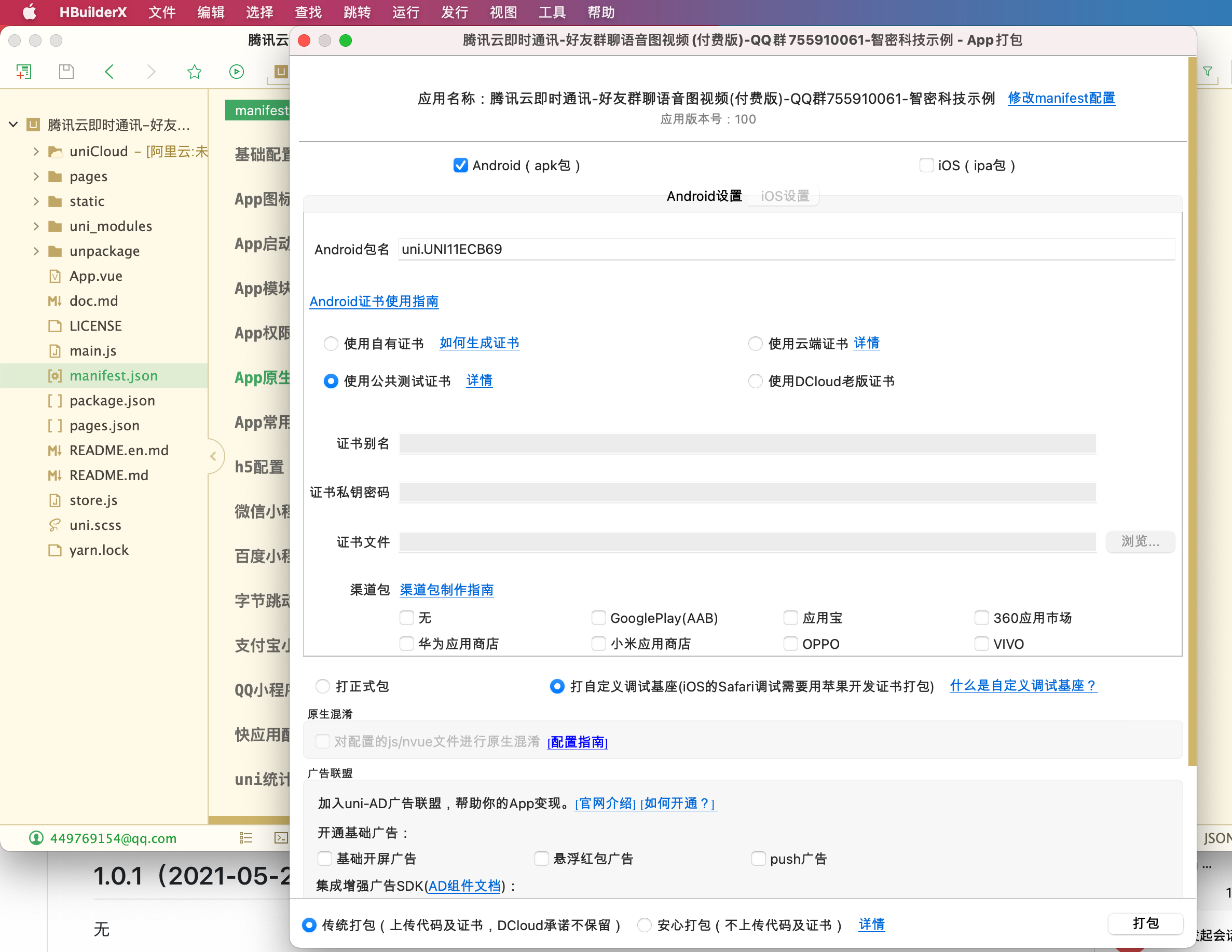The height and width of the screenshot is (952, 1232).
Task: Open the 如何生成证书 link
Action: pyautogui.click(x=480, y=343)
